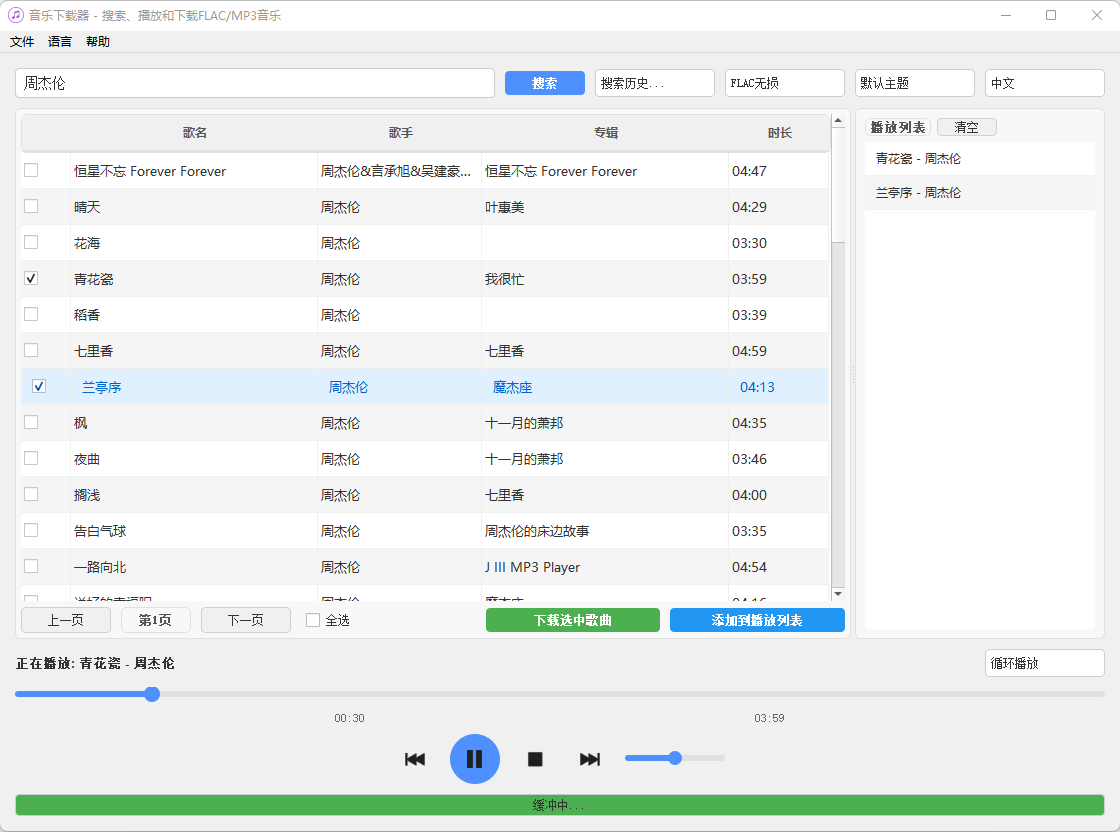This screenshot has width=1120, height=832.
Task: Open the FLAC无损 audio quality dropdown
Action: pyautogui.click(x=784, y=83)
